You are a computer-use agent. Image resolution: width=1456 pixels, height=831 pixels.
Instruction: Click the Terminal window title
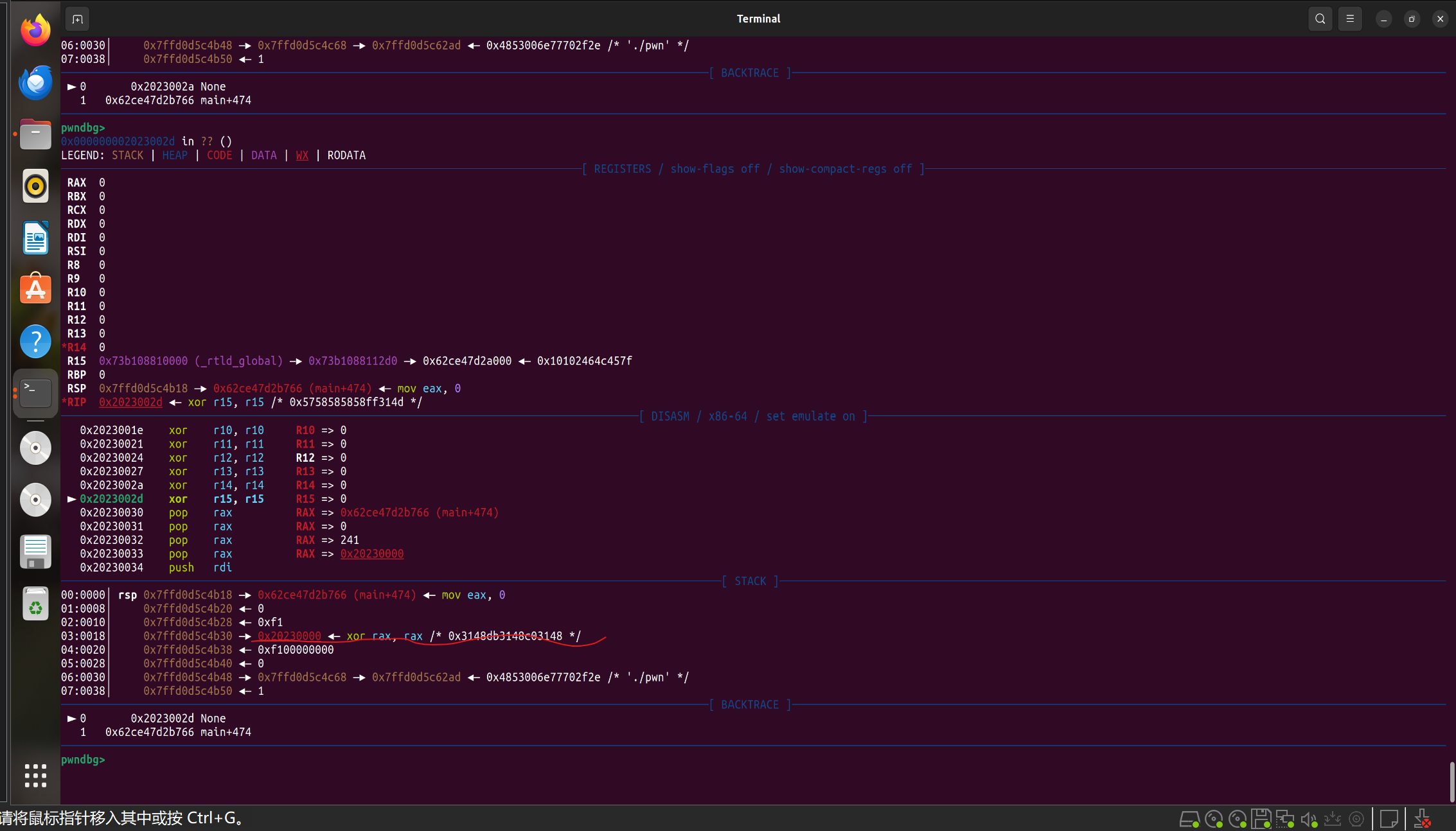tap(758, 19)
